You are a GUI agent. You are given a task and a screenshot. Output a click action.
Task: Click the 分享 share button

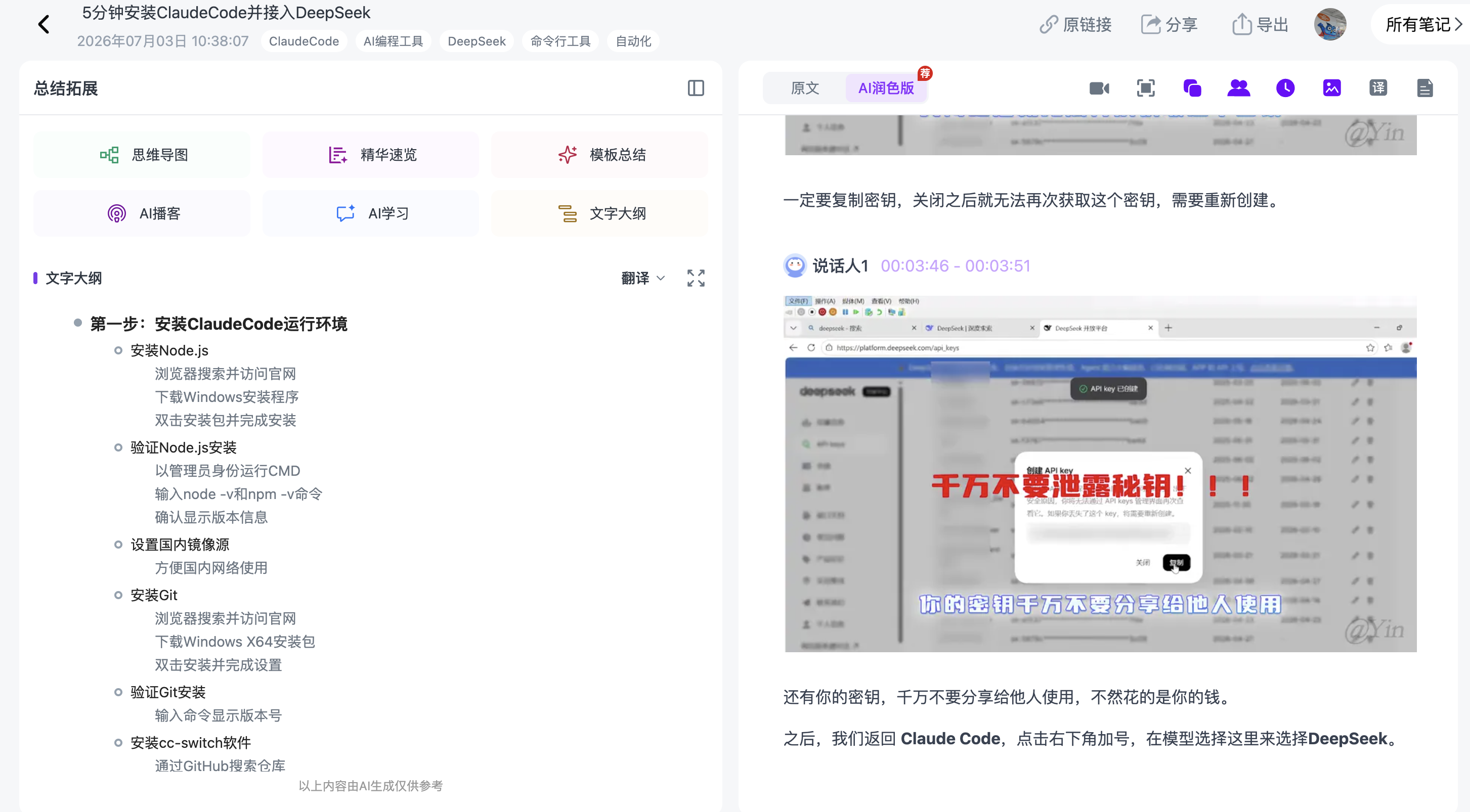click(x=1169, y=24)
